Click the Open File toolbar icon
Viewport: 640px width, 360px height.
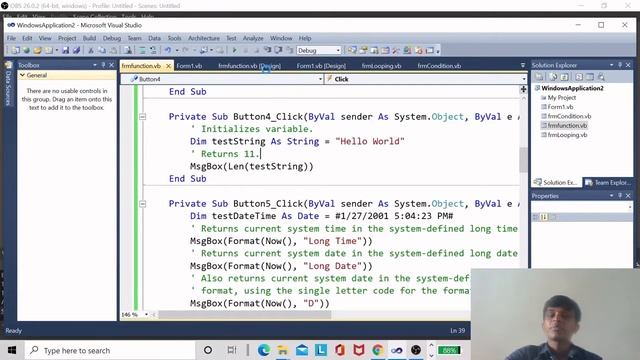(38, 50)
